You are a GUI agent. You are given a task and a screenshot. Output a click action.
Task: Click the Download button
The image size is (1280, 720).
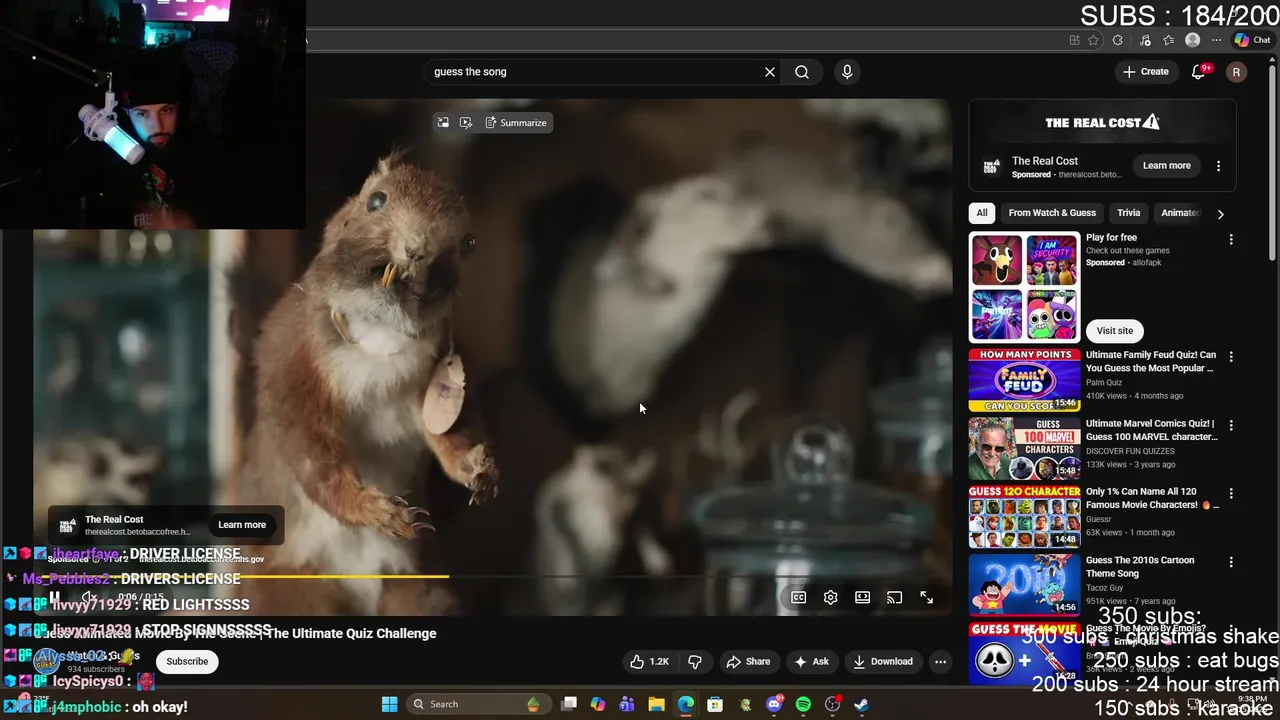(882, 662)
